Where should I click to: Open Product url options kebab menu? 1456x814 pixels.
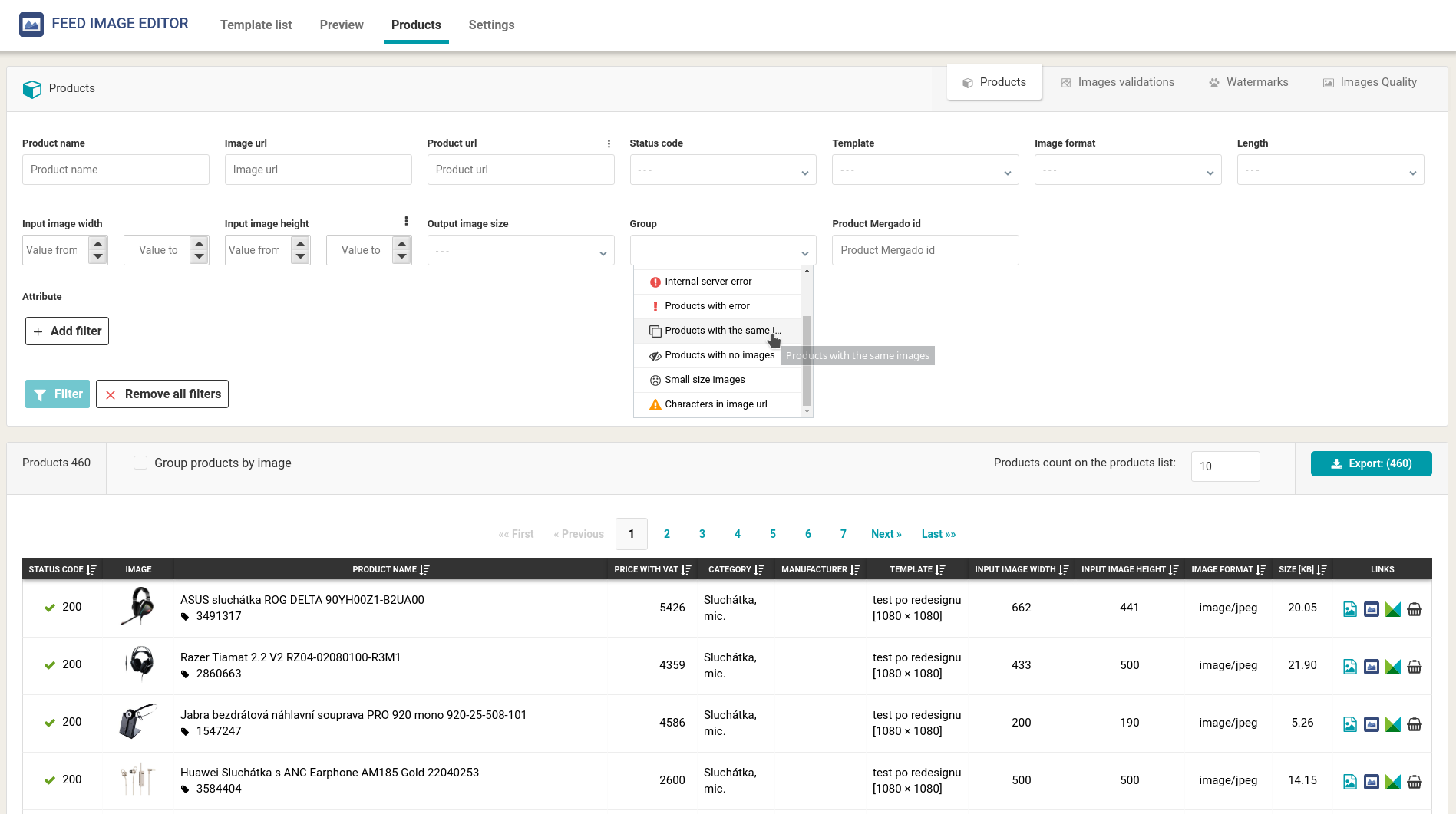[609, 143]
